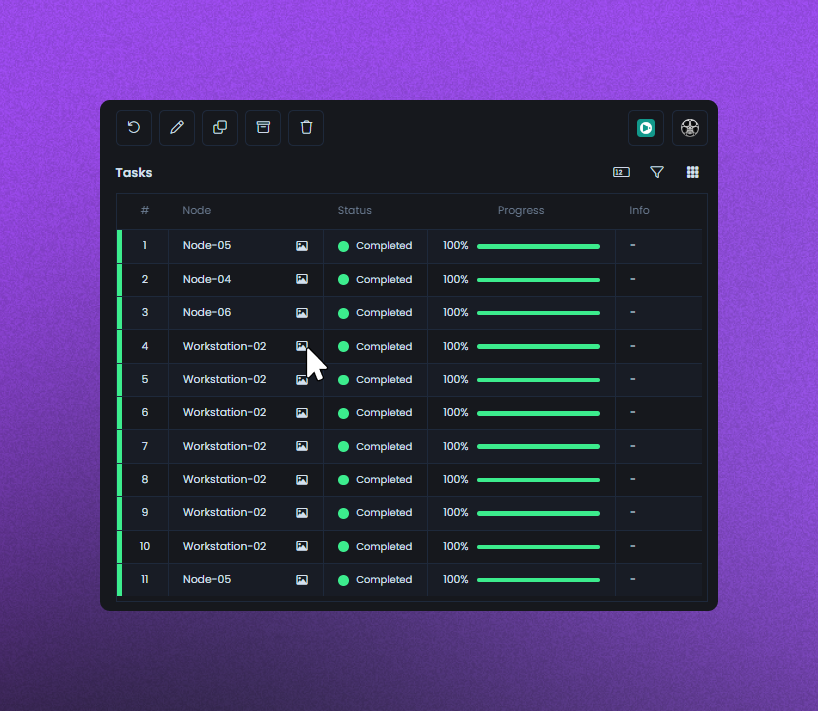This screenshot has height=711, width=818.
Task: Open image preview icon in row 2
Action: point(302,279)
